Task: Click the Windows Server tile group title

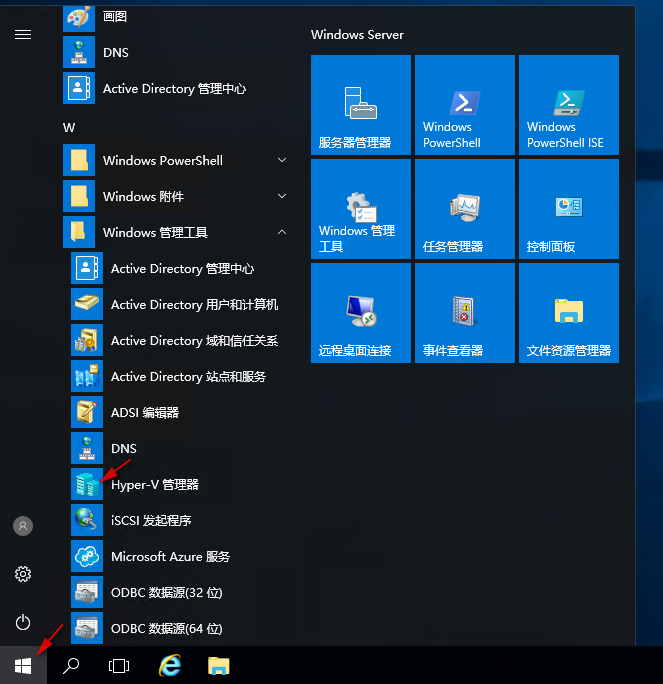Action: (357, 35)
